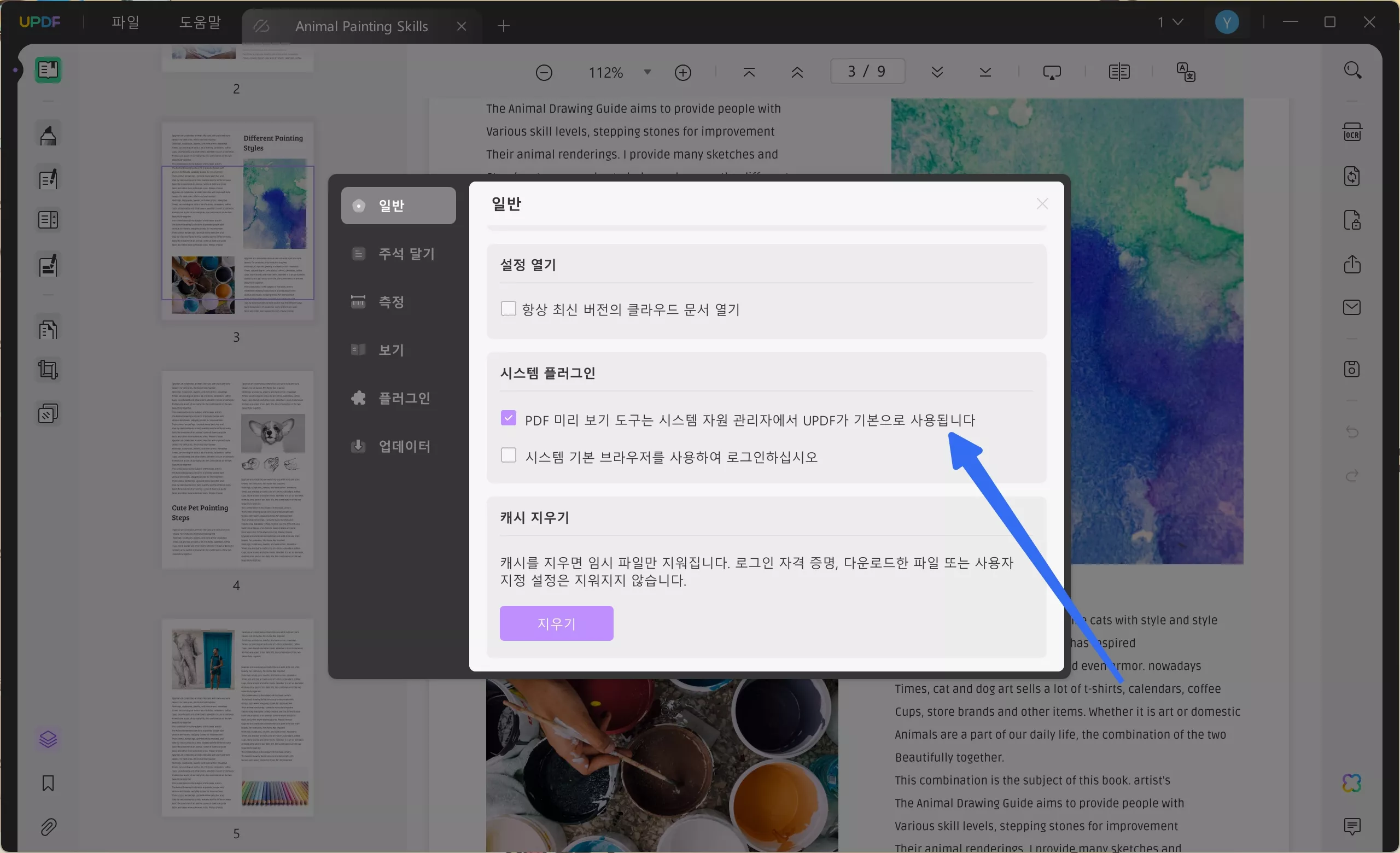Open the translate tool icon

pyautogui.click(x=1186, y=72)
